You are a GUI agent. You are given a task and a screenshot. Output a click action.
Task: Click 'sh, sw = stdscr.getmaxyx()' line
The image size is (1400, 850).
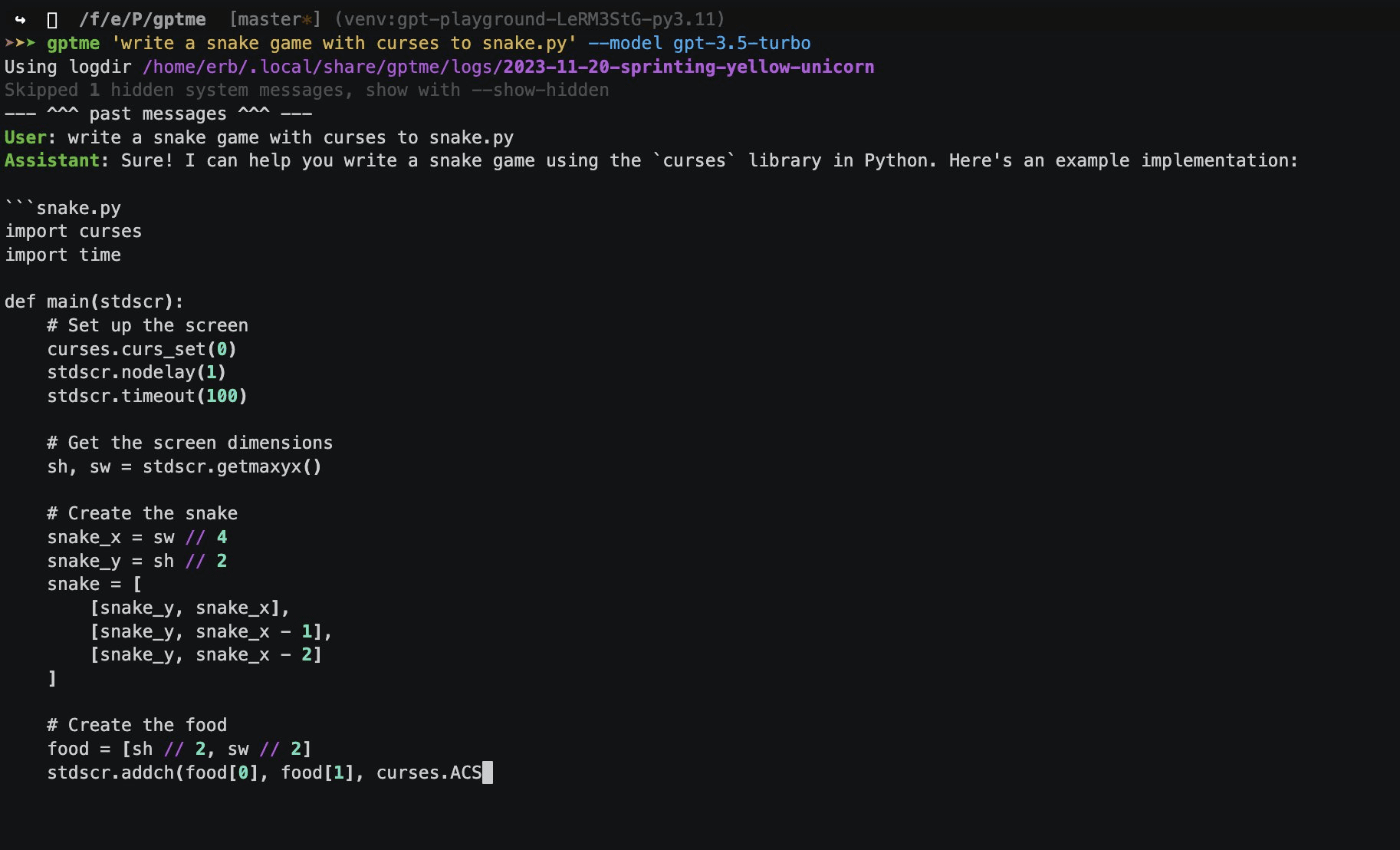coord(184,467)
